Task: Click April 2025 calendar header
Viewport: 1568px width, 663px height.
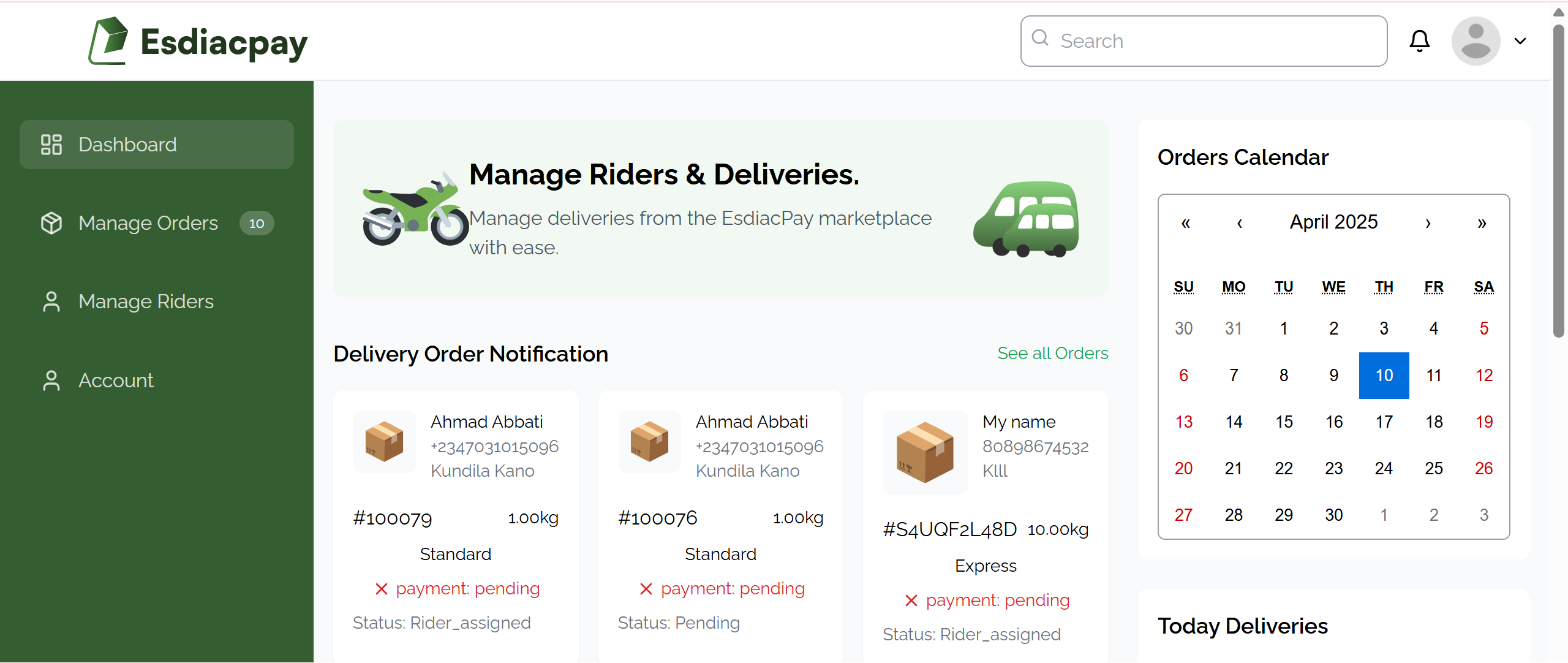Action: click(x=1334, y=222)
